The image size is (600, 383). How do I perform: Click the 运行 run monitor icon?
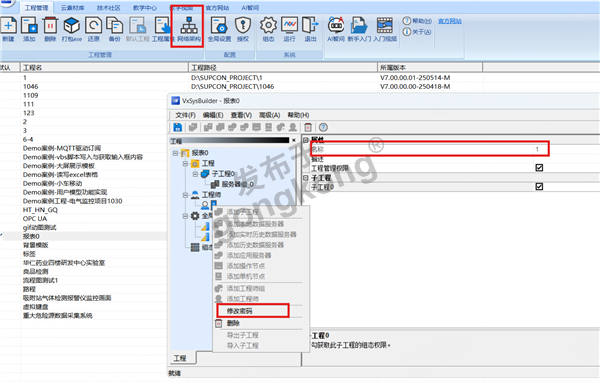pyautogui.click(x=289, y=26)
